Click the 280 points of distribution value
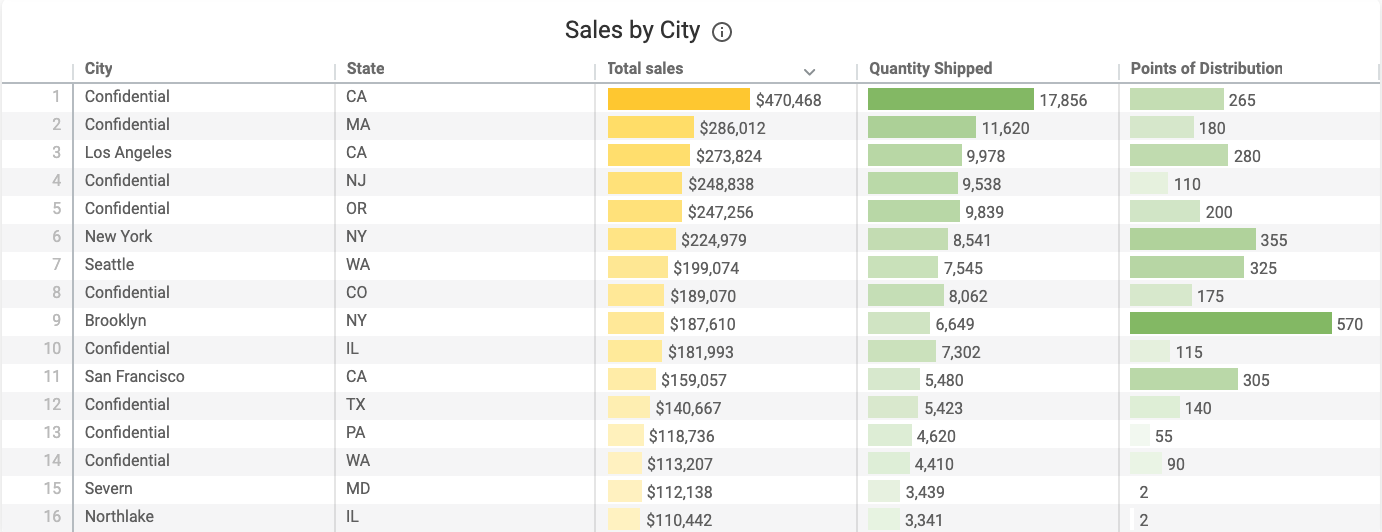 [x=1247, y=156]
